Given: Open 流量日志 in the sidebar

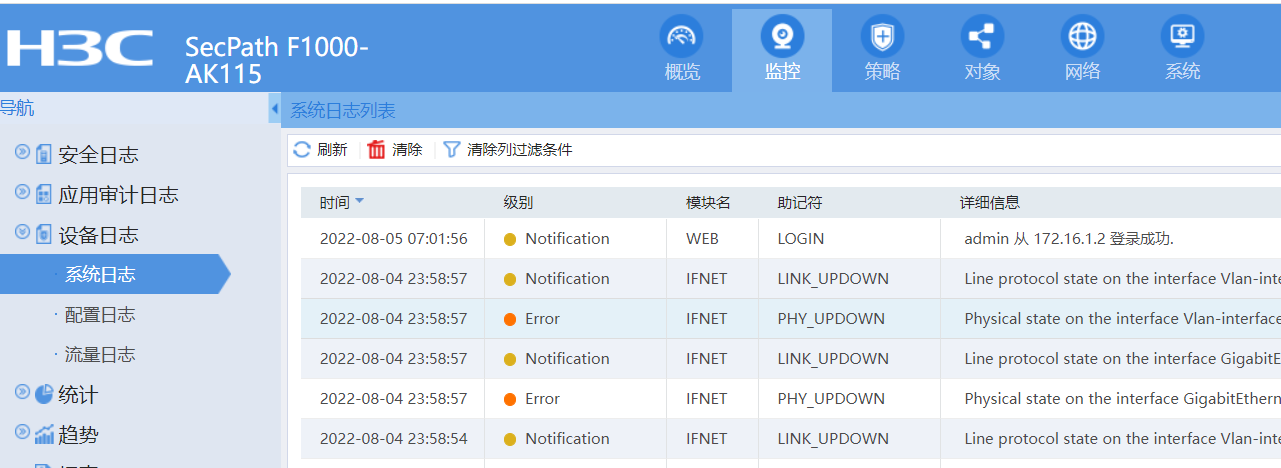Looking at the screenshot, I should [100, 355].
